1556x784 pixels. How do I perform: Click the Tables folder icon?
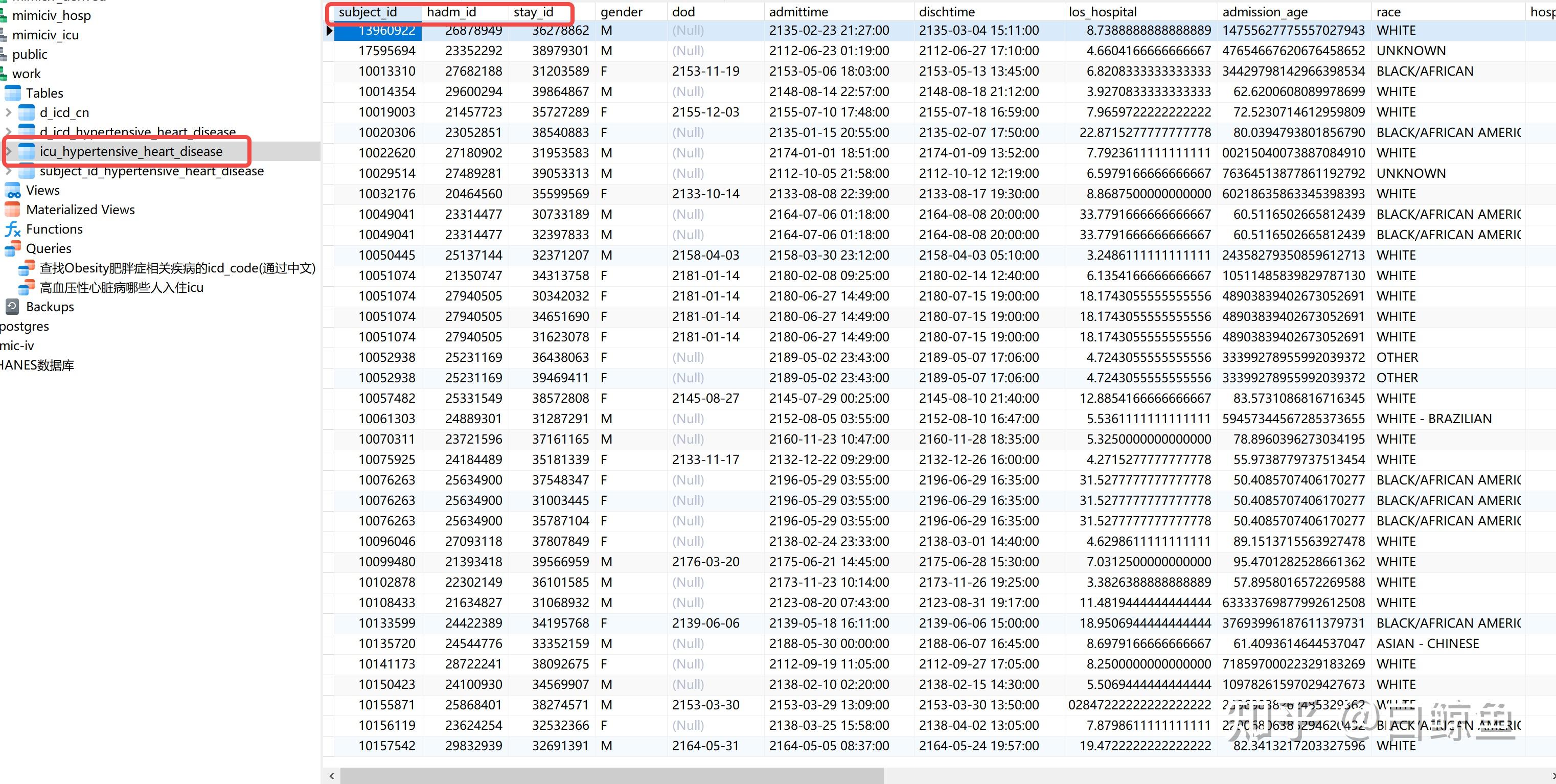pyautogui.click(x=13, y=93)
